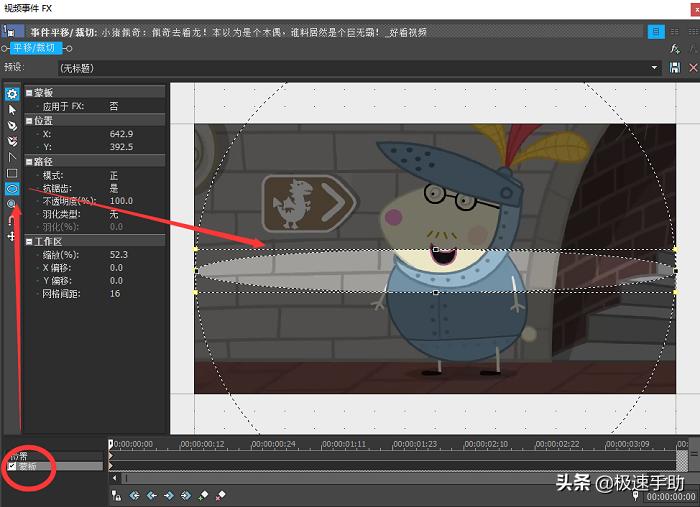Collapse the 工作区 properties section
This screenshot has width=700, height=507.
(29, 241)
